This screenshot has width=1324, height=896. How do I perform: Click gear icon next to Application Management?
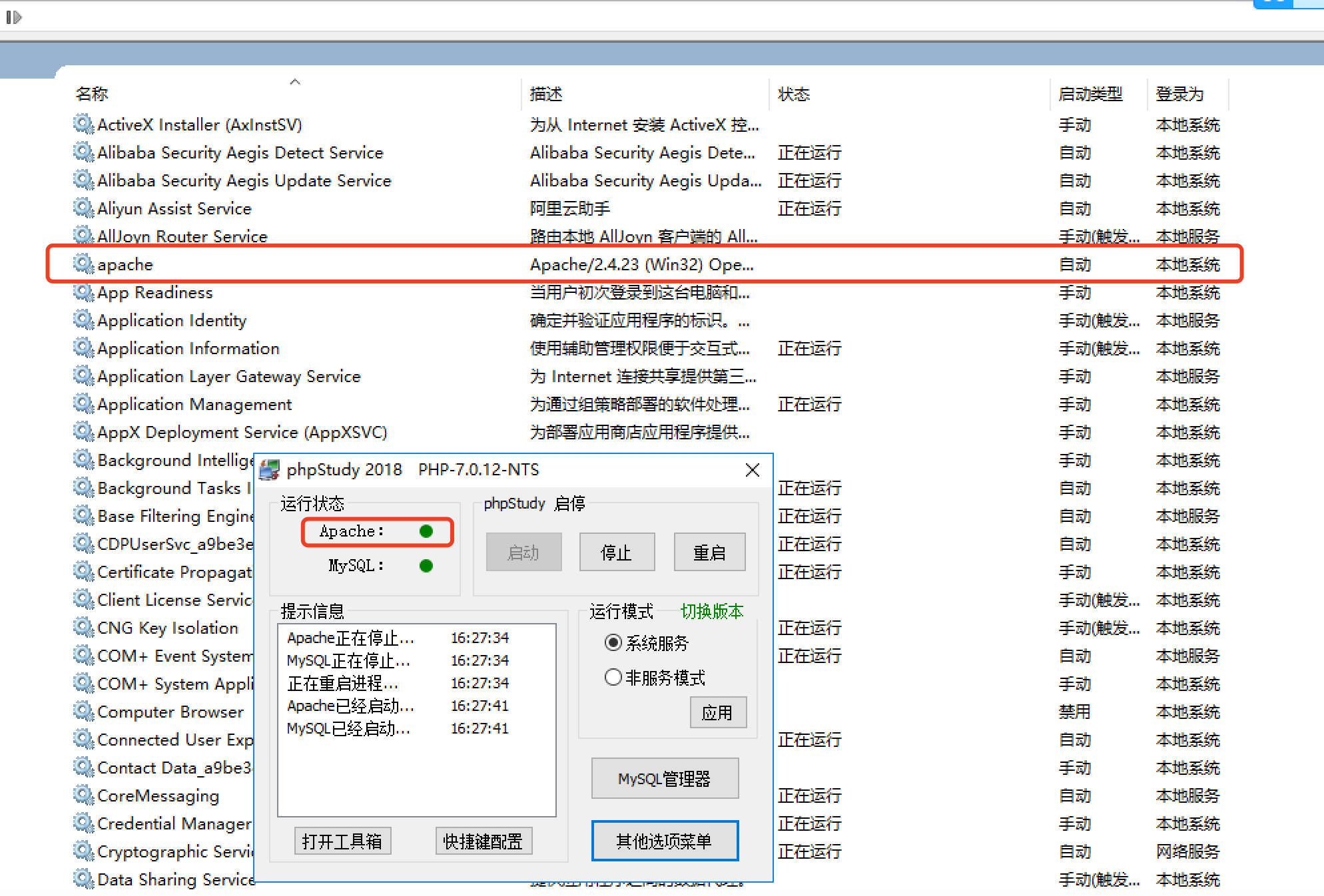click(x=83, y=403)
